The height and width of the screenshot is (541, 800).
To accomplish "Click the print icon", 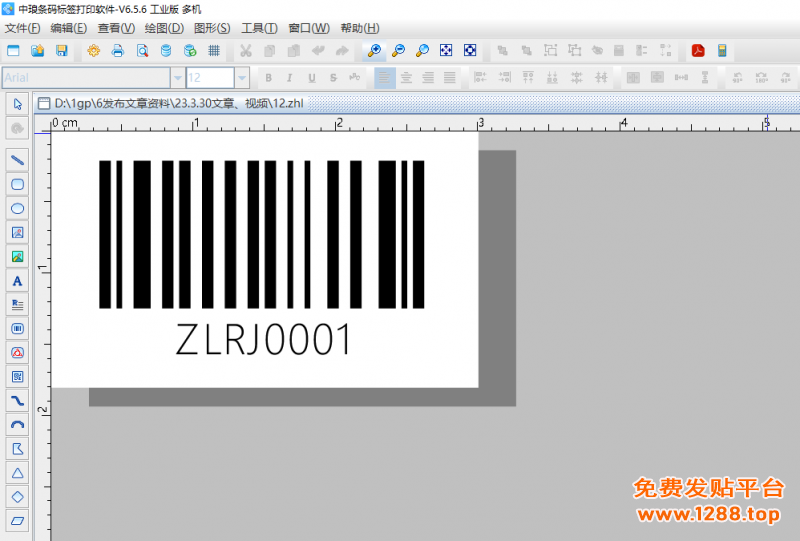I will point(118,51).
